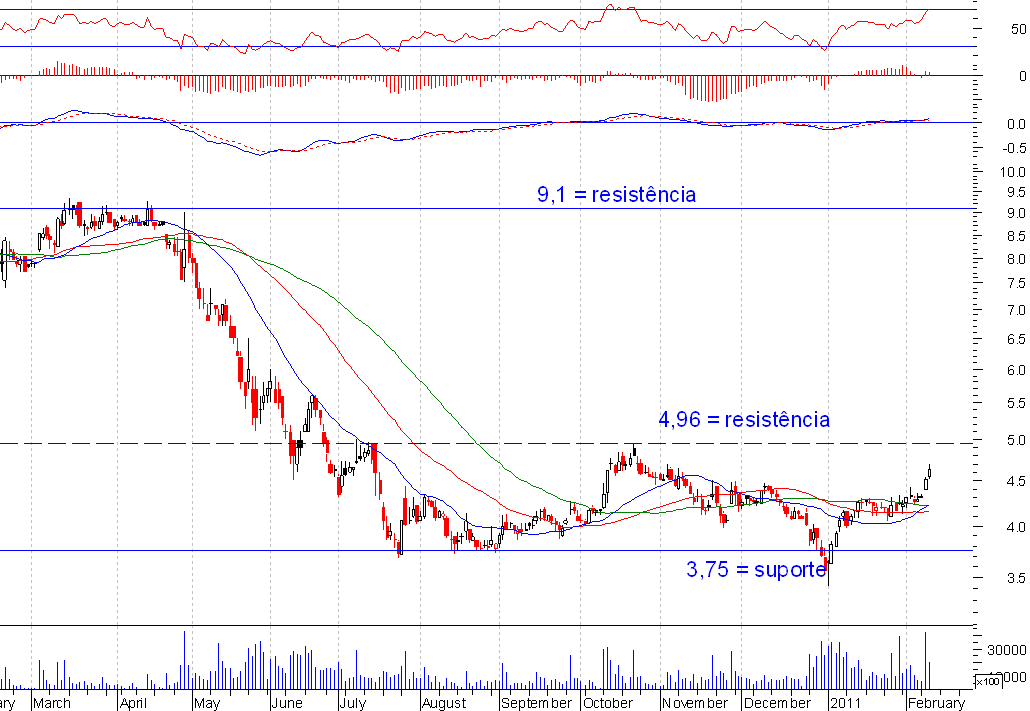The image size is (1030, 711).
Task: Click the 8.0 price scale label
Action: click(1016, 260)
